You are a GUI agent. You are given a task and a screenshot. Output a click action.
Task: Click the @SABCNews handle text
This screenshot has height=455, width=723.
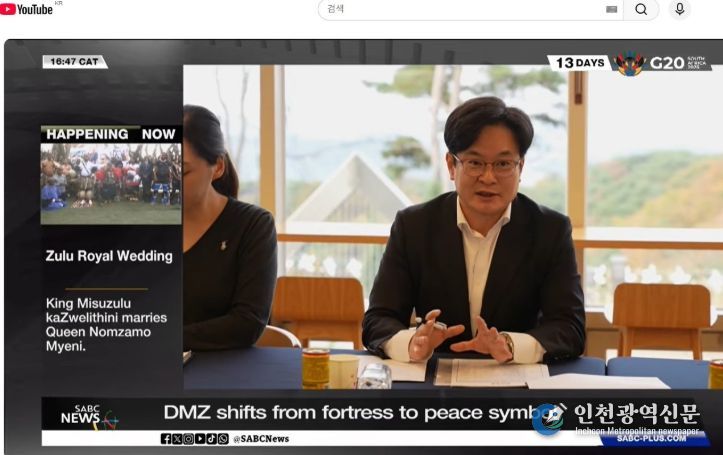[261, 438]
